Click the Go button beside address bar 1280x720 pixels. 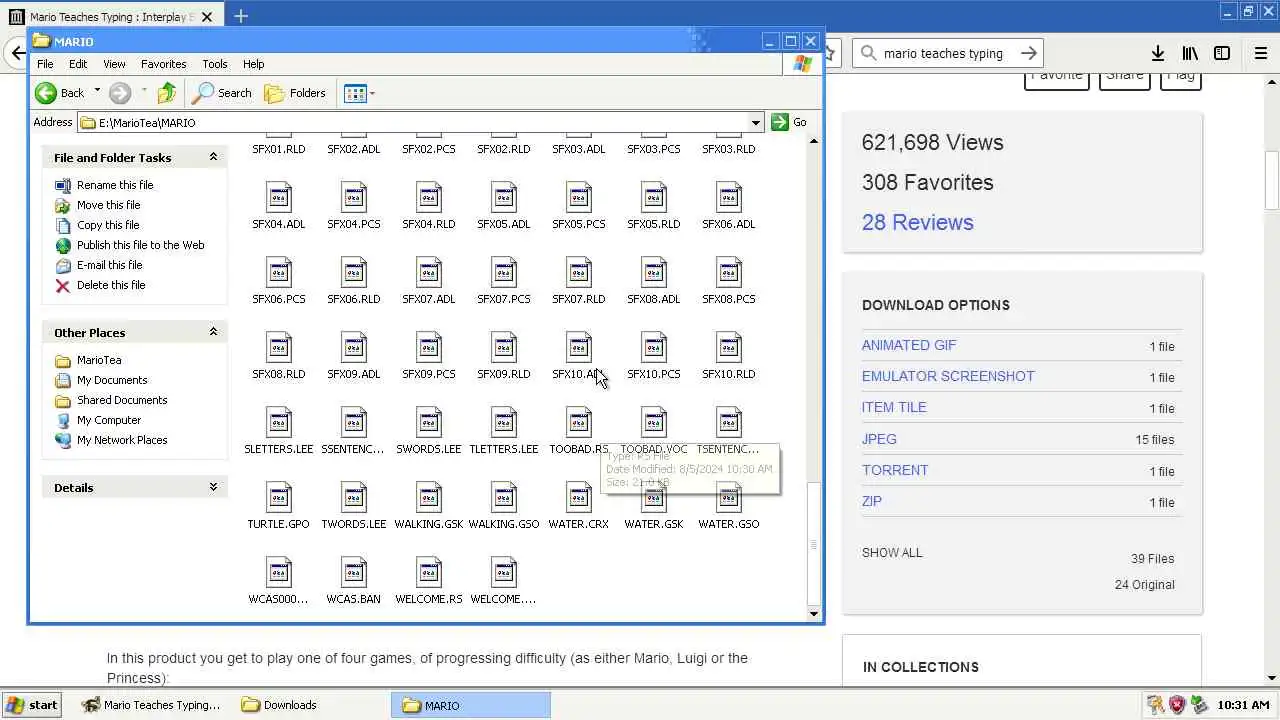pos(790,122)
